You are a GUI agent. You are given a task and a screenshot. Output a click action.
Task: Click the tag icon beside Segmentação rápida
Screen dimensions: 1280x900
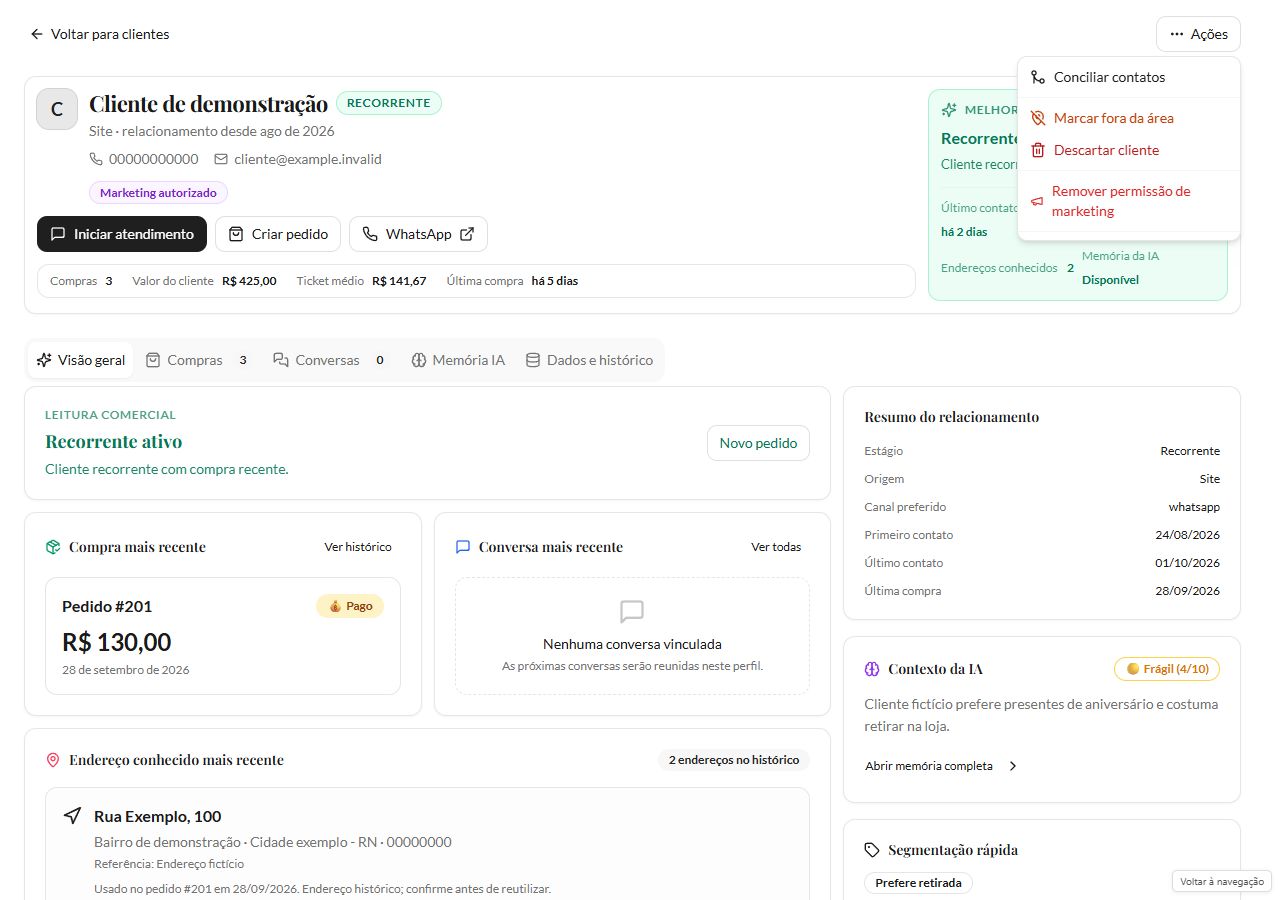click(871, 850)
